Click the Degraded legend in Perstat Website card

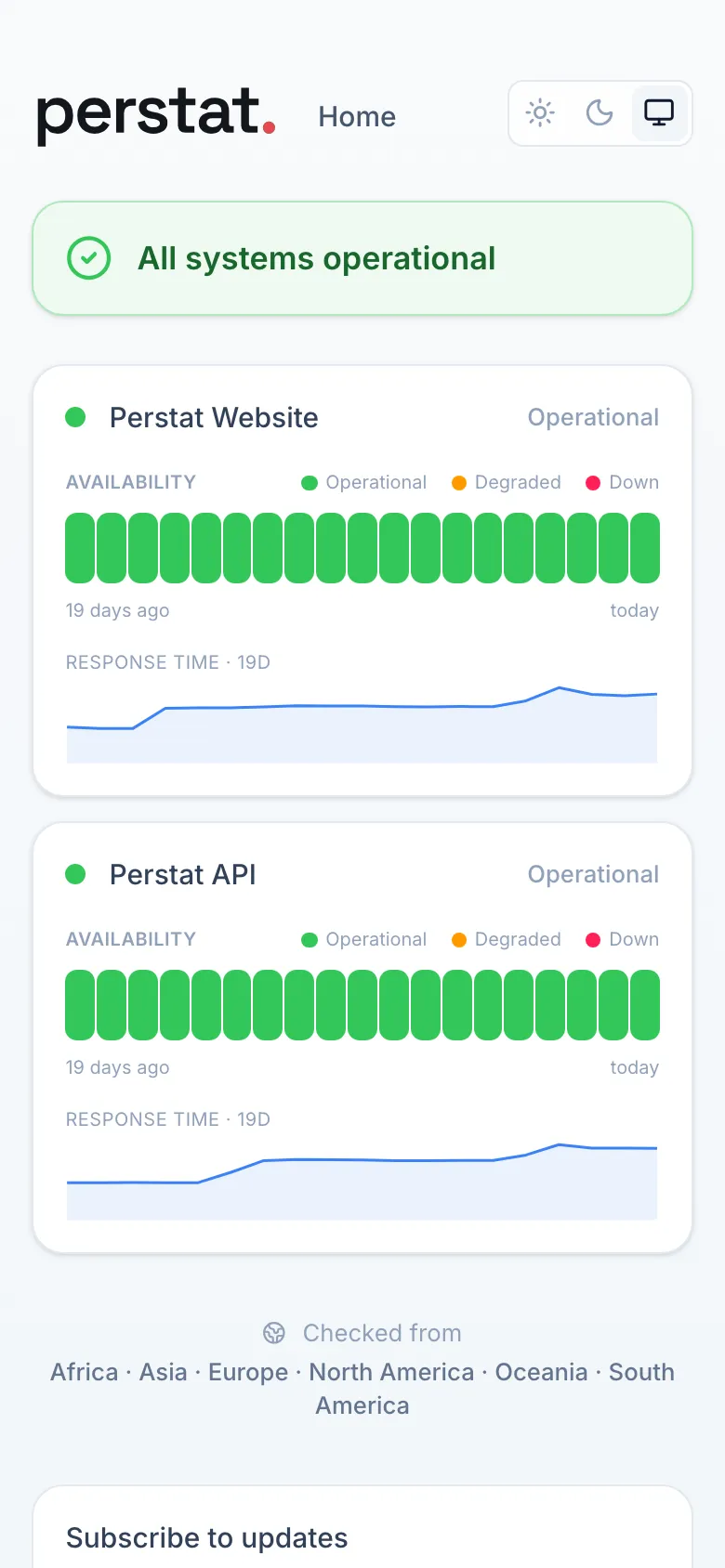(x=507, y=482)
